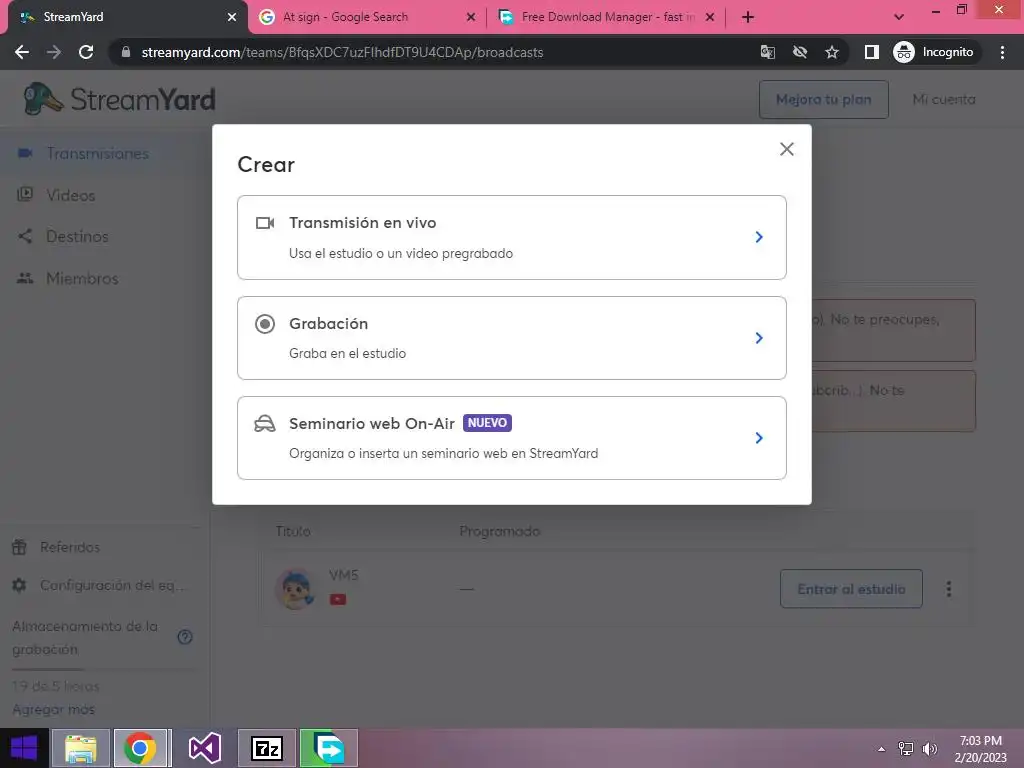Open a new browser tab
The width and height of the screenshot is (1024, 768).
tap(748, 17)
